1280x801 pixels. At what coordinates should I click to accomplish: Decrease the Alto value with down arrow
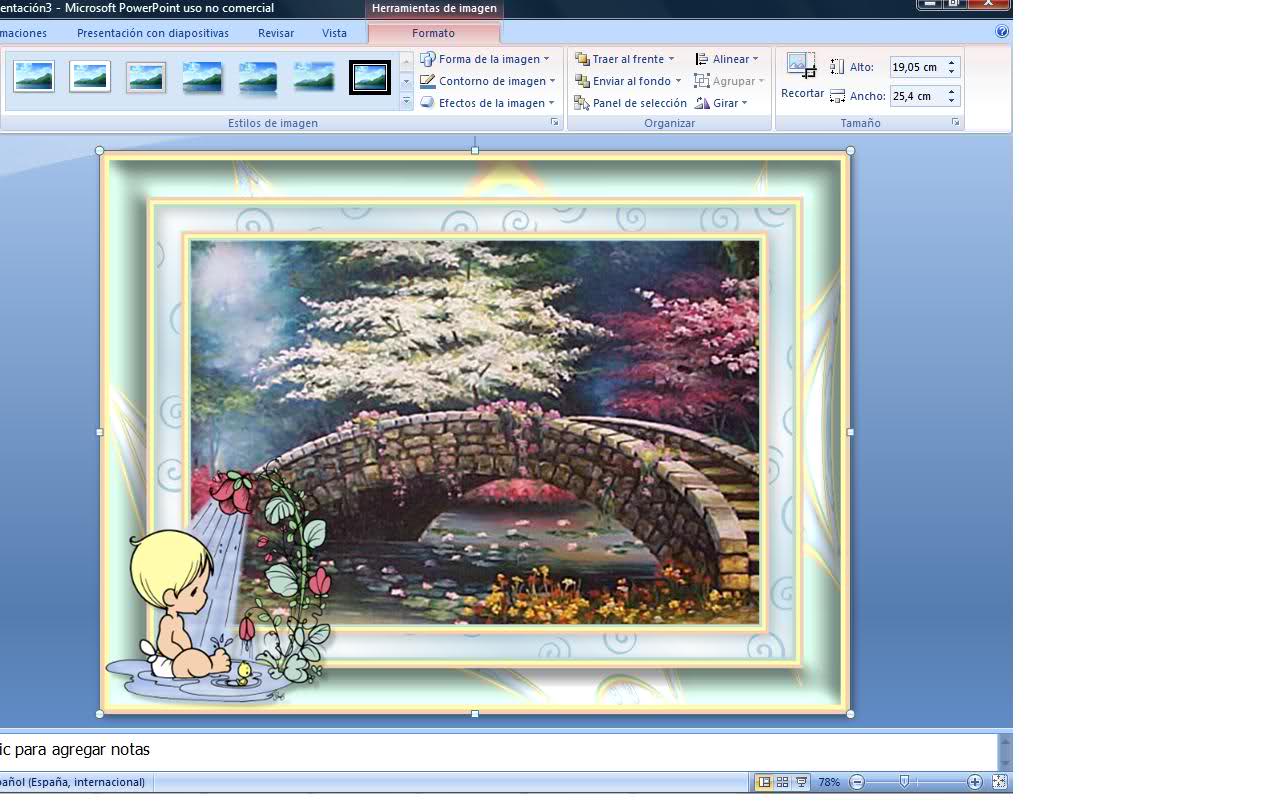(952, 72)
